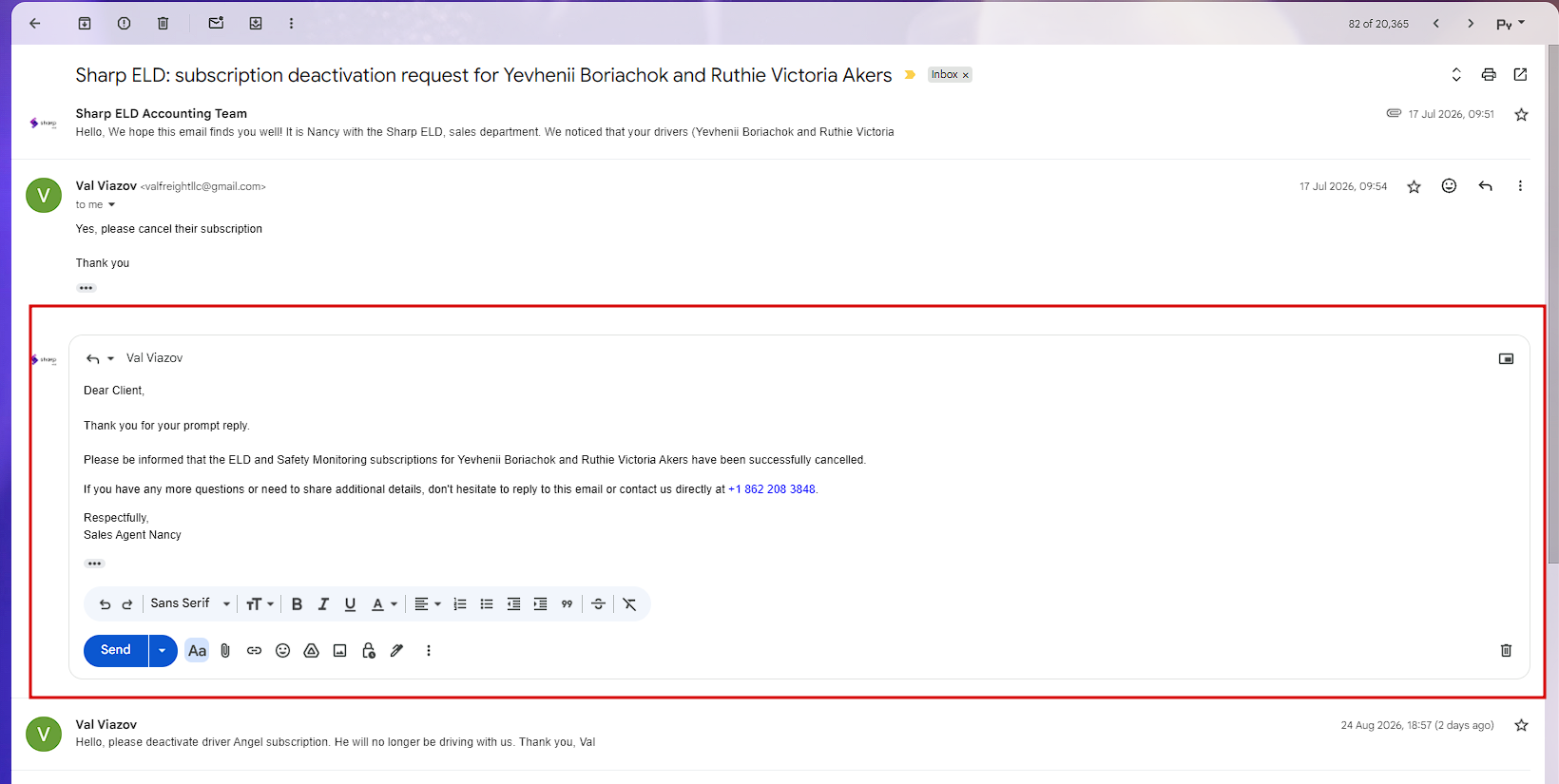Show trimmed content under 'Thank you'

87,288
